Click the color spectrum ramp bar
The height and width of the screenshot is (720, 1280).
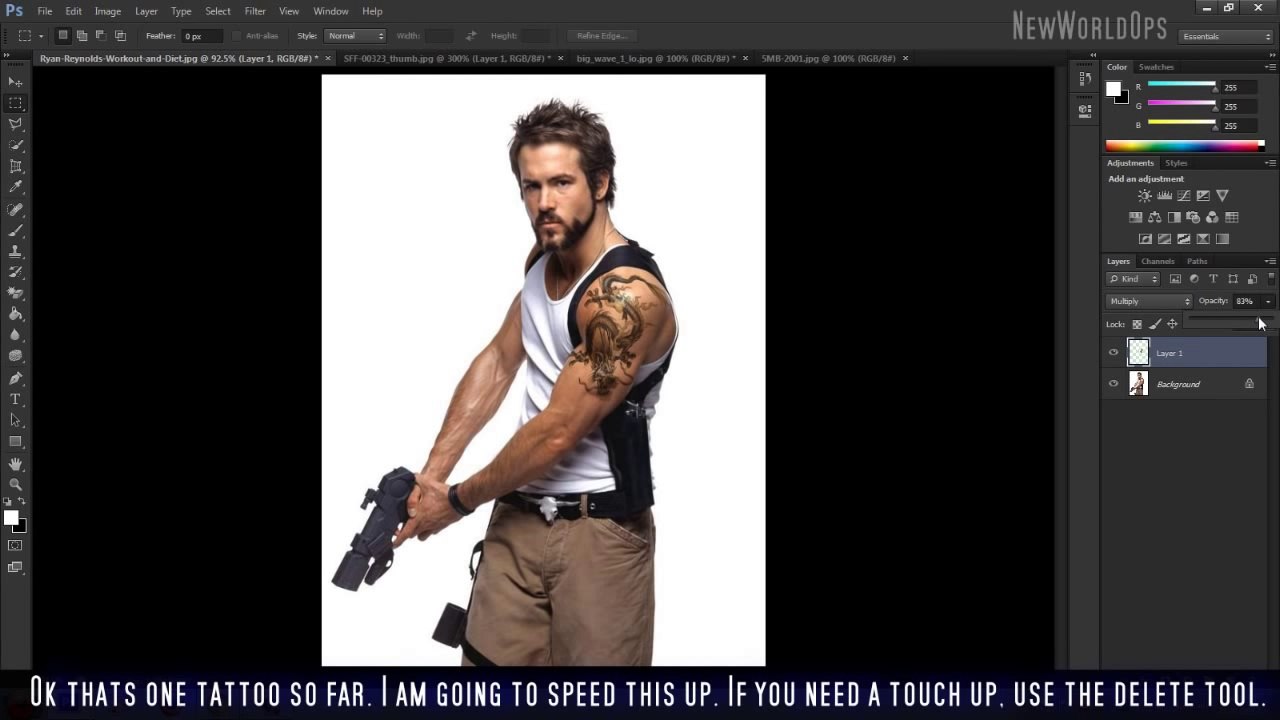click(x=1184, y=146)
